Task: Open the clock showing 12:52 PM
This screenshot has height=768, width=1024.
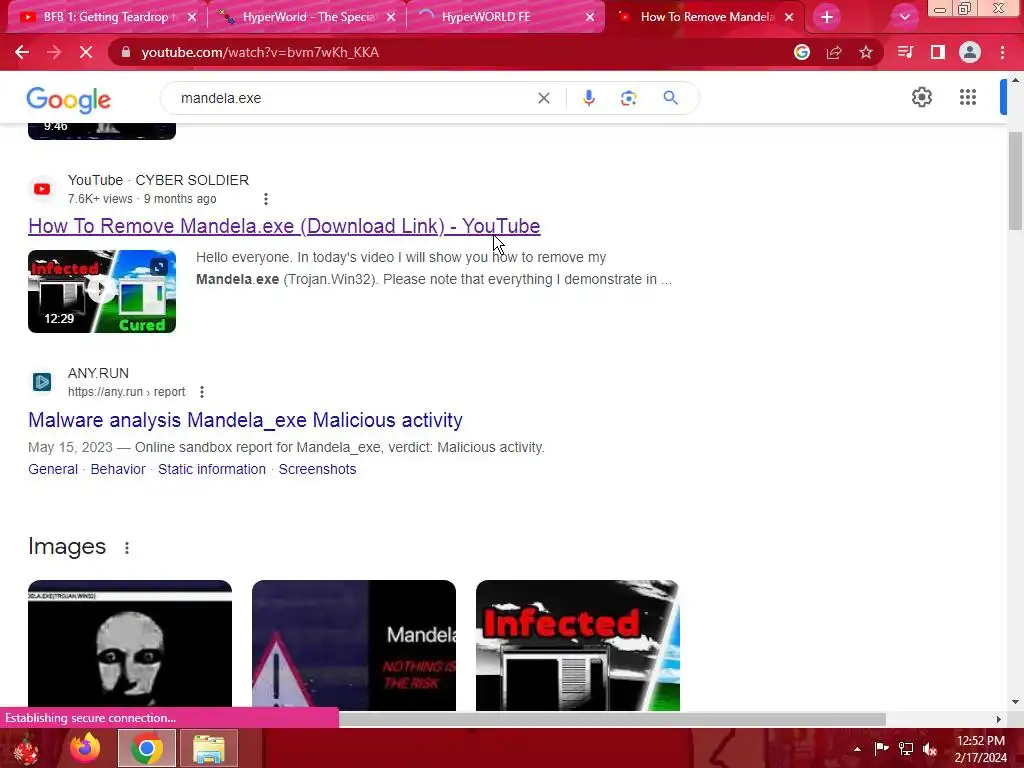Action: 980,748
